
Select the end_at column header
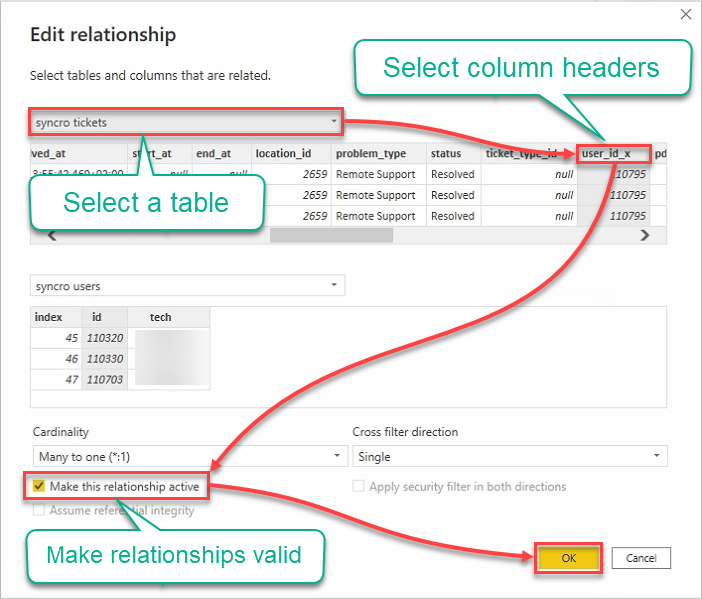tap(222, 154)
